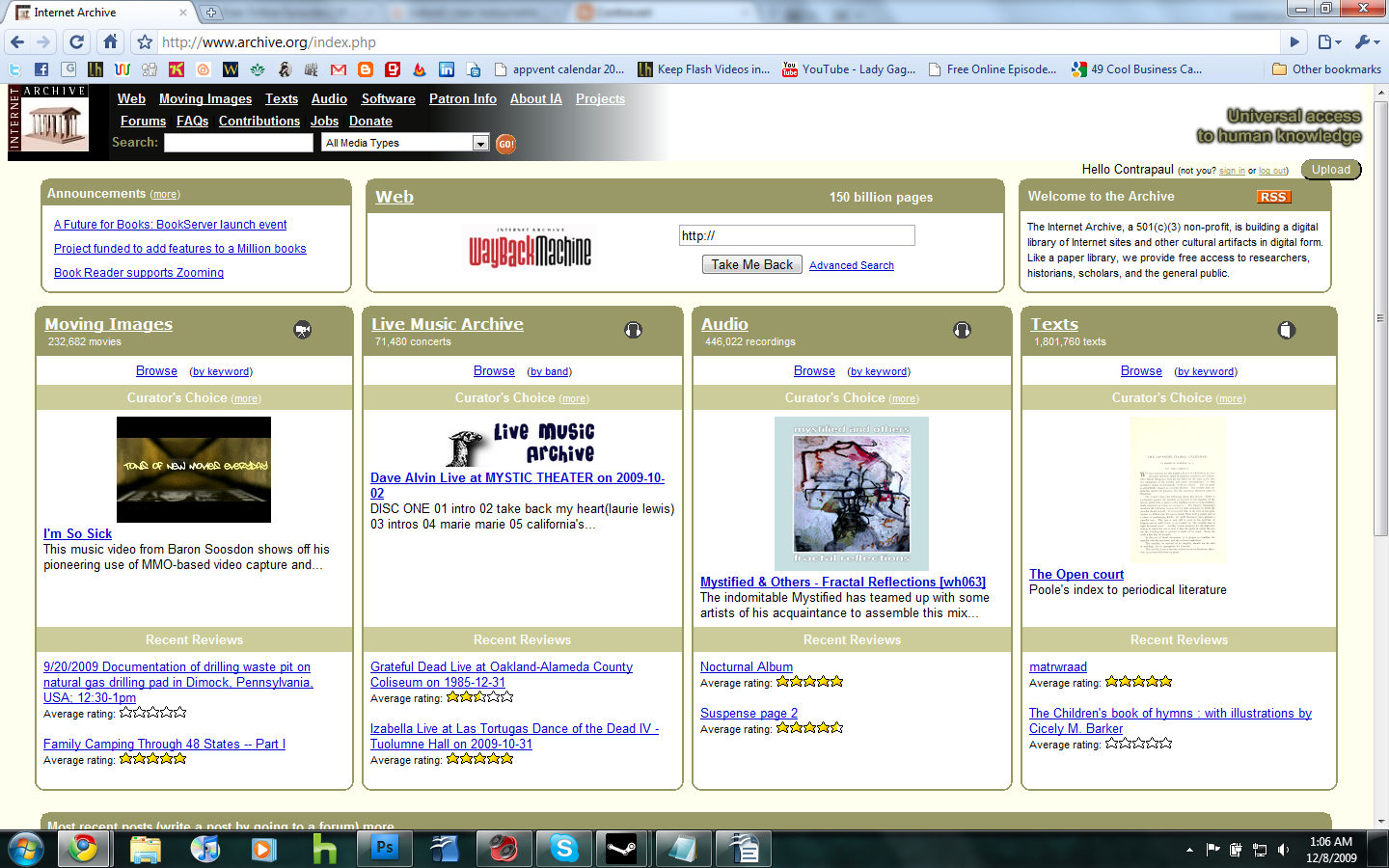This screenshot has width=1389, height=868.
Task: Bookmark this page with the star icon
Action: tap(145, 42)
